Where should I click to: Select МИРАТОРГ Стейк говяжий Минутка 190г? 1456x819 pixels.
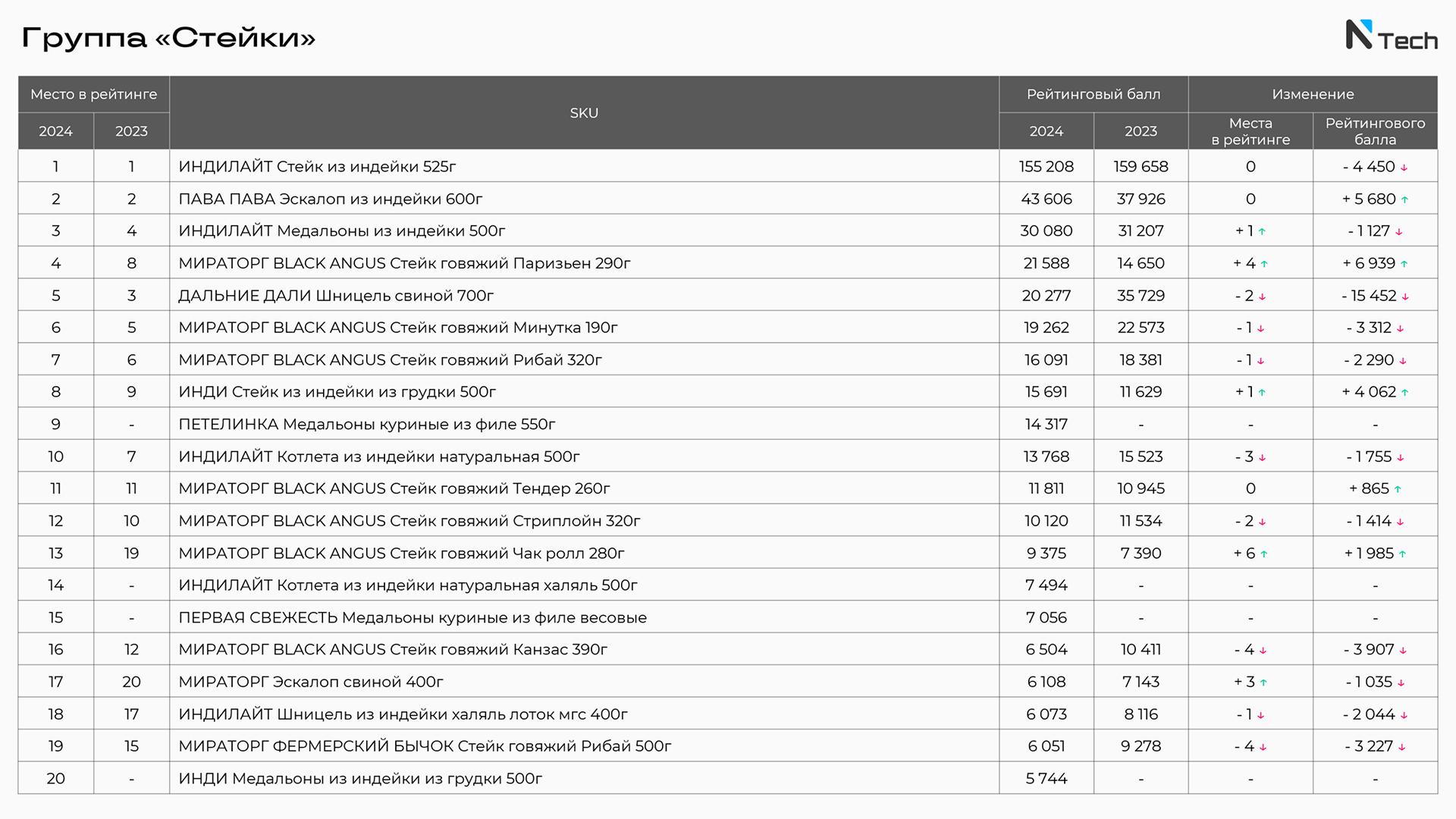398,328
